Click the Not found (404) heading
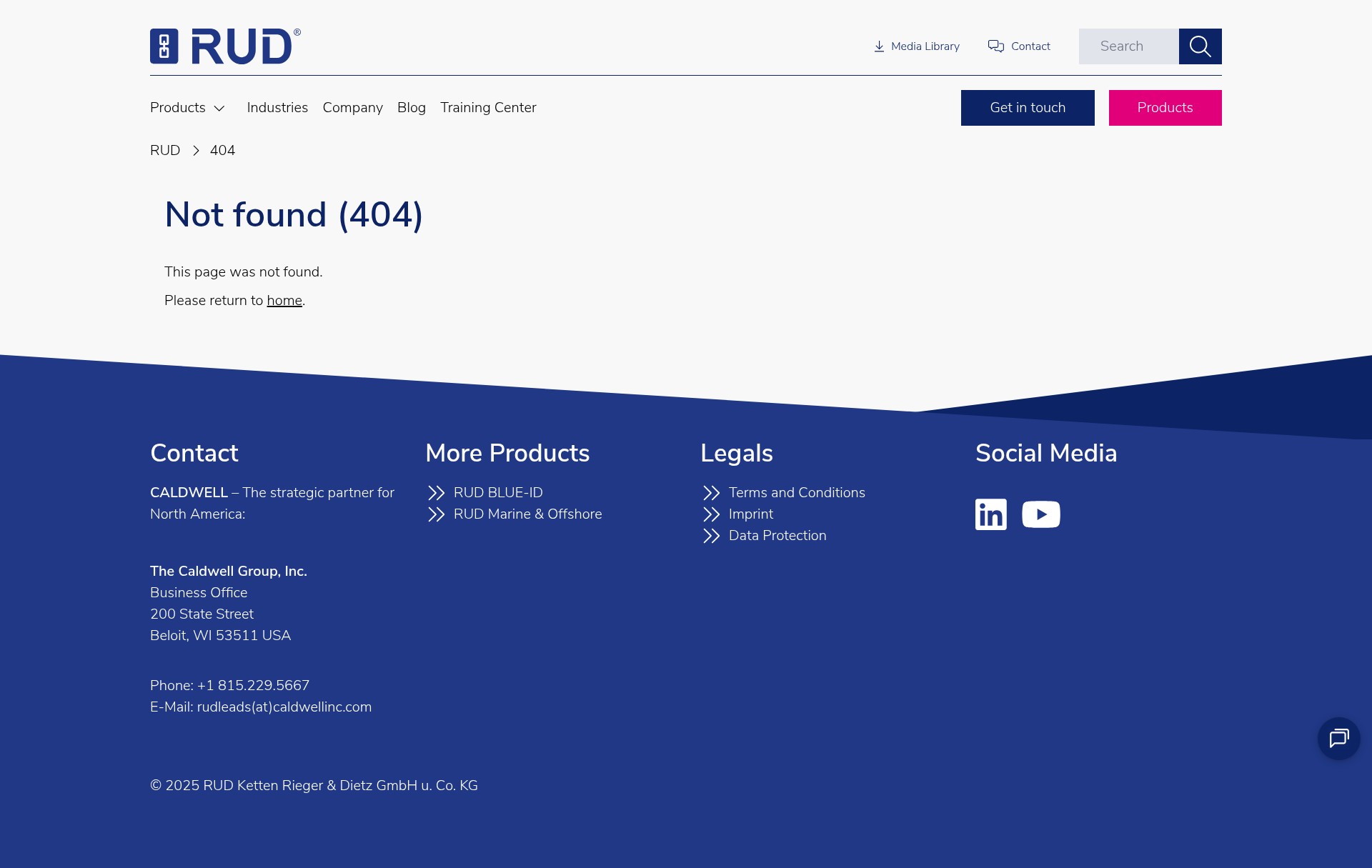The height and width of the screenshot is (868, 1372). [x=294, y=215]
